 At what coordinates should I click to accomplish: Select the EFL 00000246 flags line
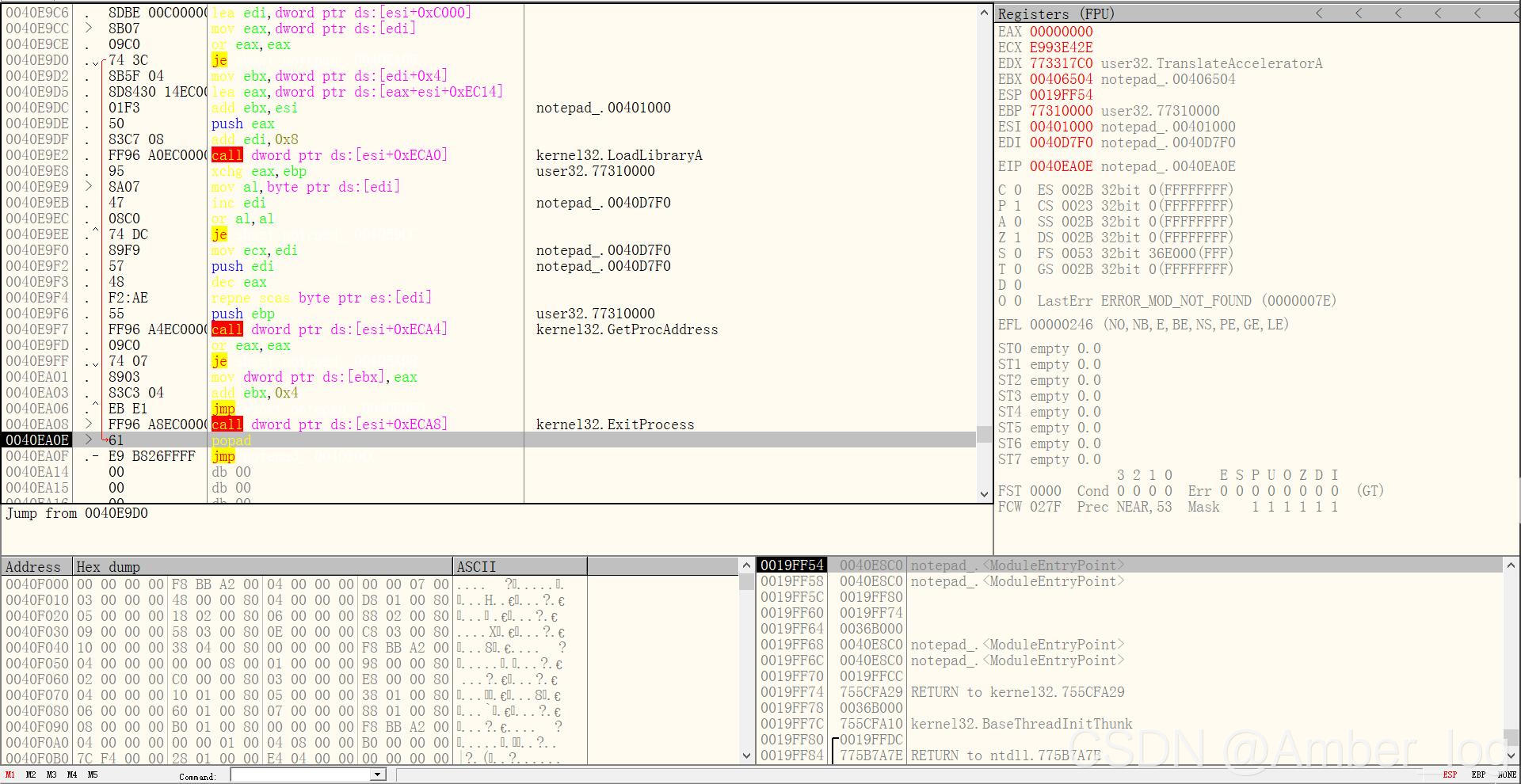[x=1143, y=325]
